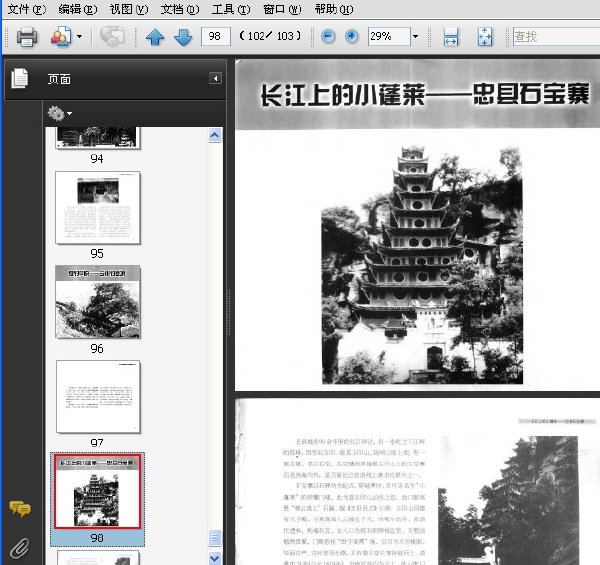Open the 工具 menu

pyautogui.click(x=231, y=9)
